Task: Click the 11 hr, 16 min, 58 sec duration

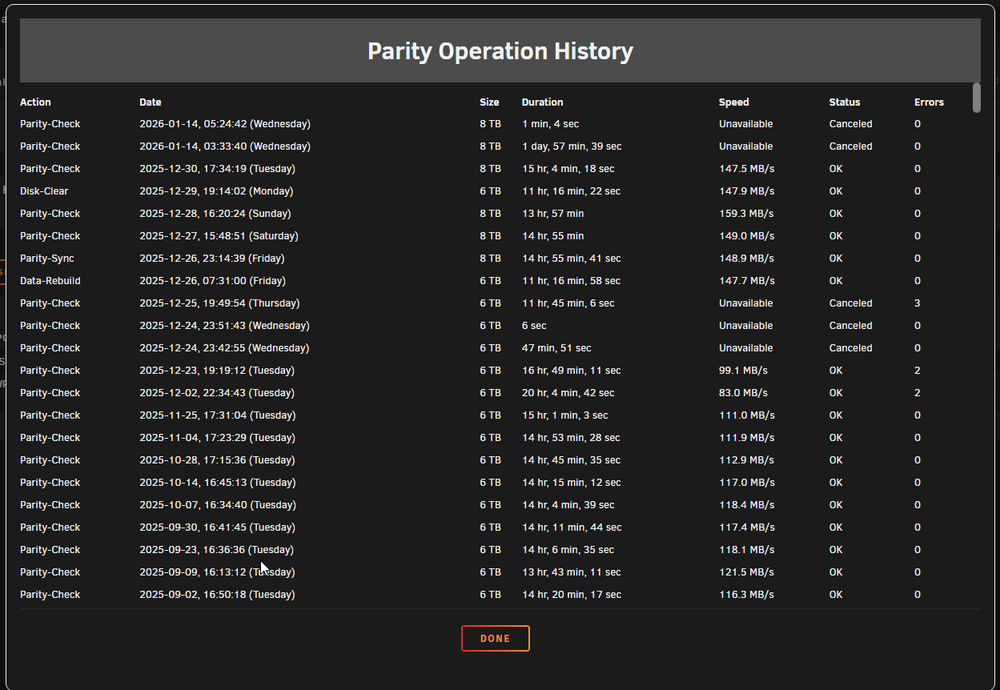Action: tap(571, 281)
